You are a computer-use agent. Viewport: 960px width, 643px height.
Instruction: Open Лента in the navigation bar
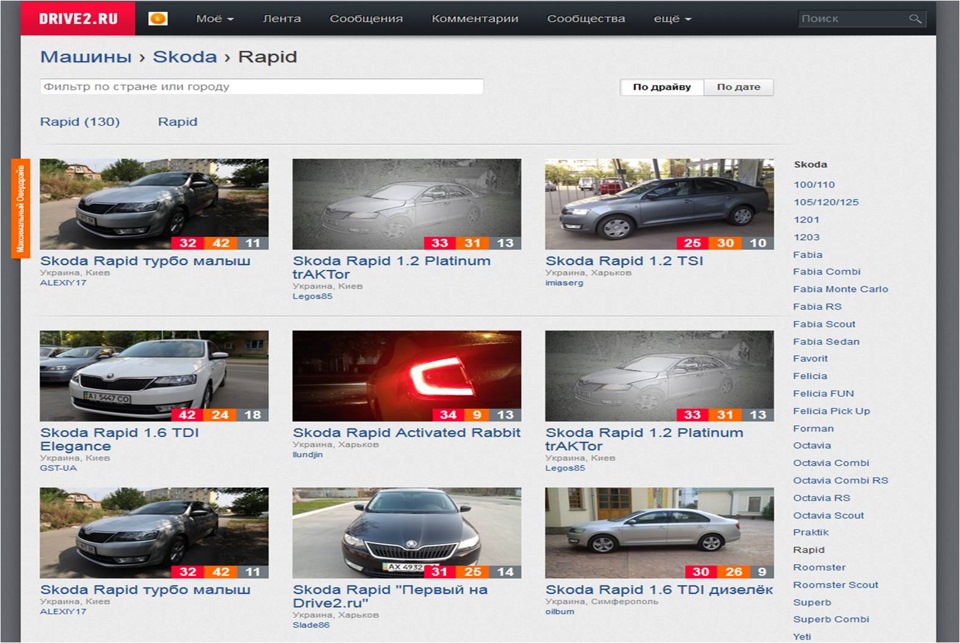click(282, 19)
